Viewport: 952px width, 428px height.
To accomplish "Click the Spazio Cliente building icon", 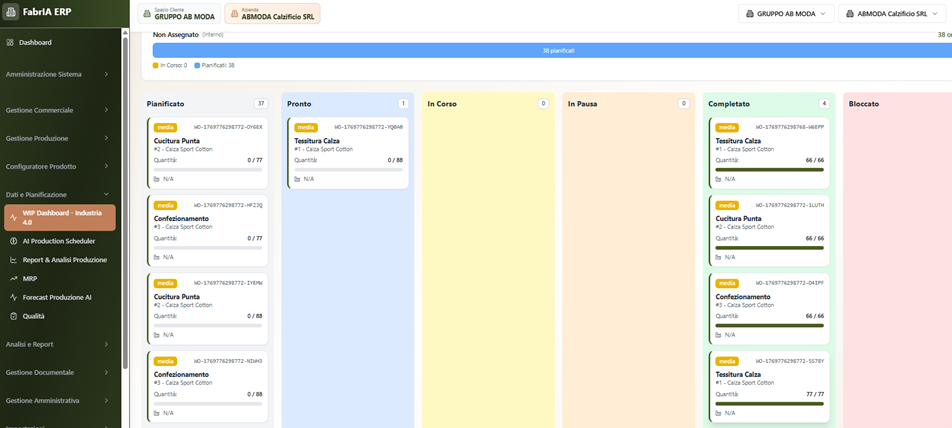I will (147, 13).
